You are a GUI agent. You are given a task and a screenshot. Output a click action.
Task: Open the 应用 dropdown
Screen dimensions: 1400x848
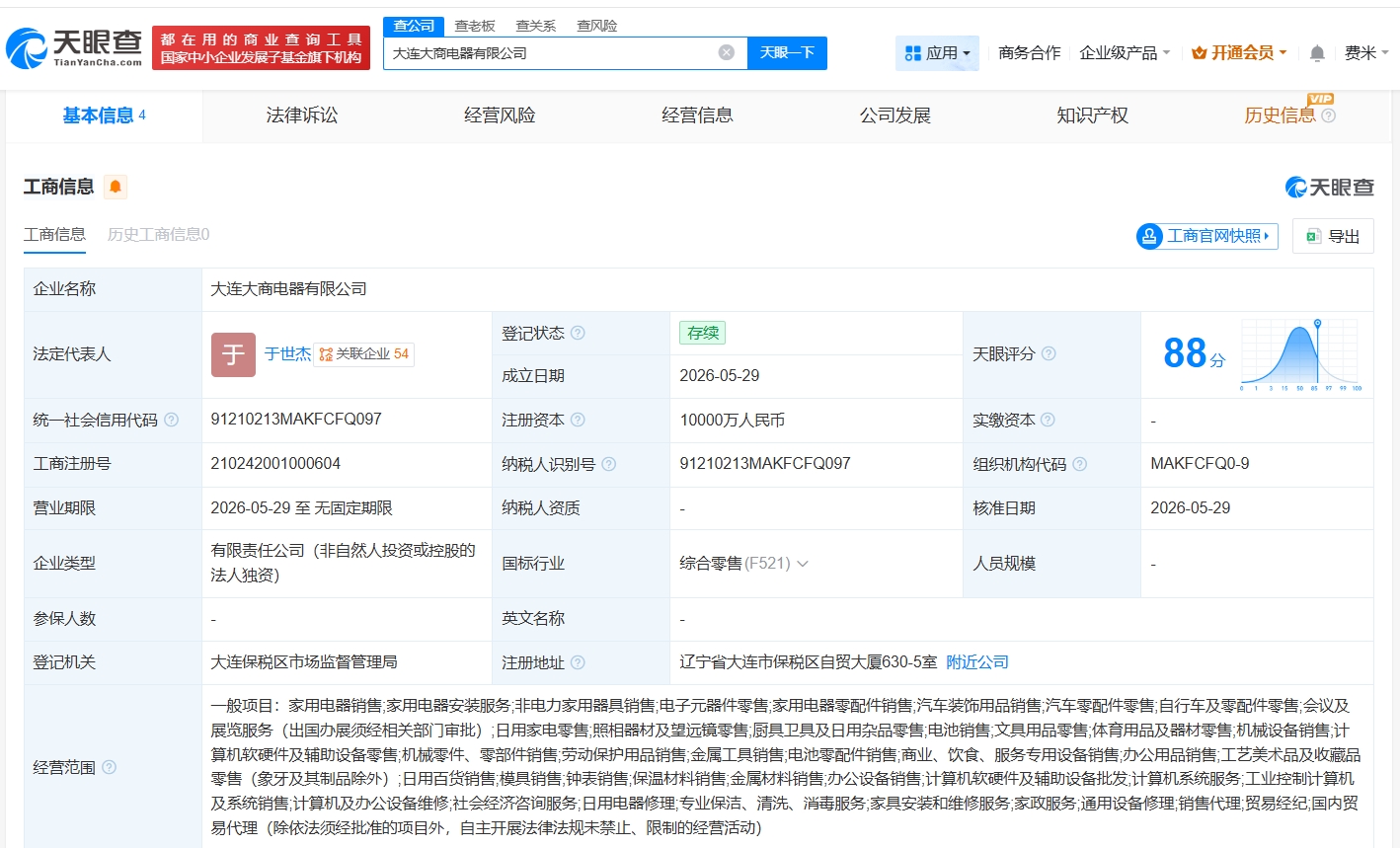pos(938,53)
